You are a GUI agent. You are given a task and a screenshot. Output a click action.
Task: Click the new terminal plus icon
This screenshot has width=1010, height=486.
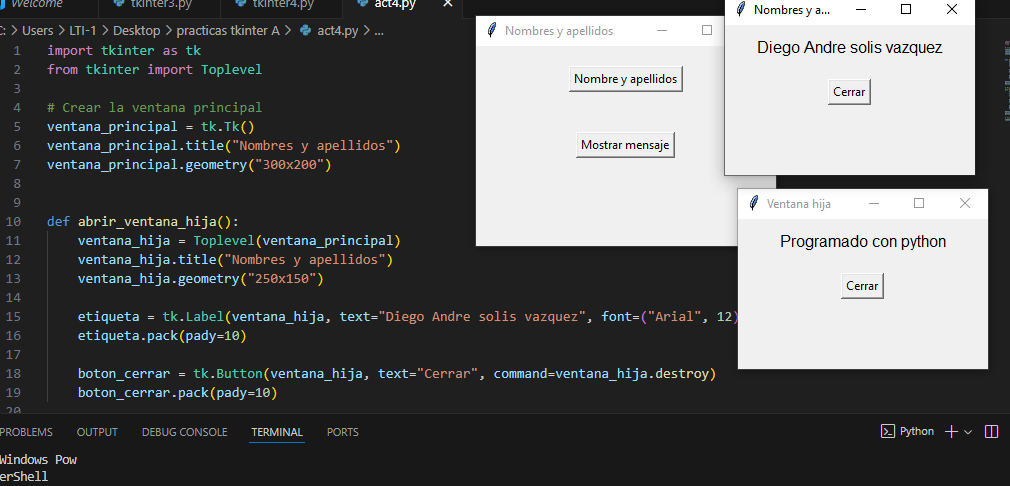(951, 431)
